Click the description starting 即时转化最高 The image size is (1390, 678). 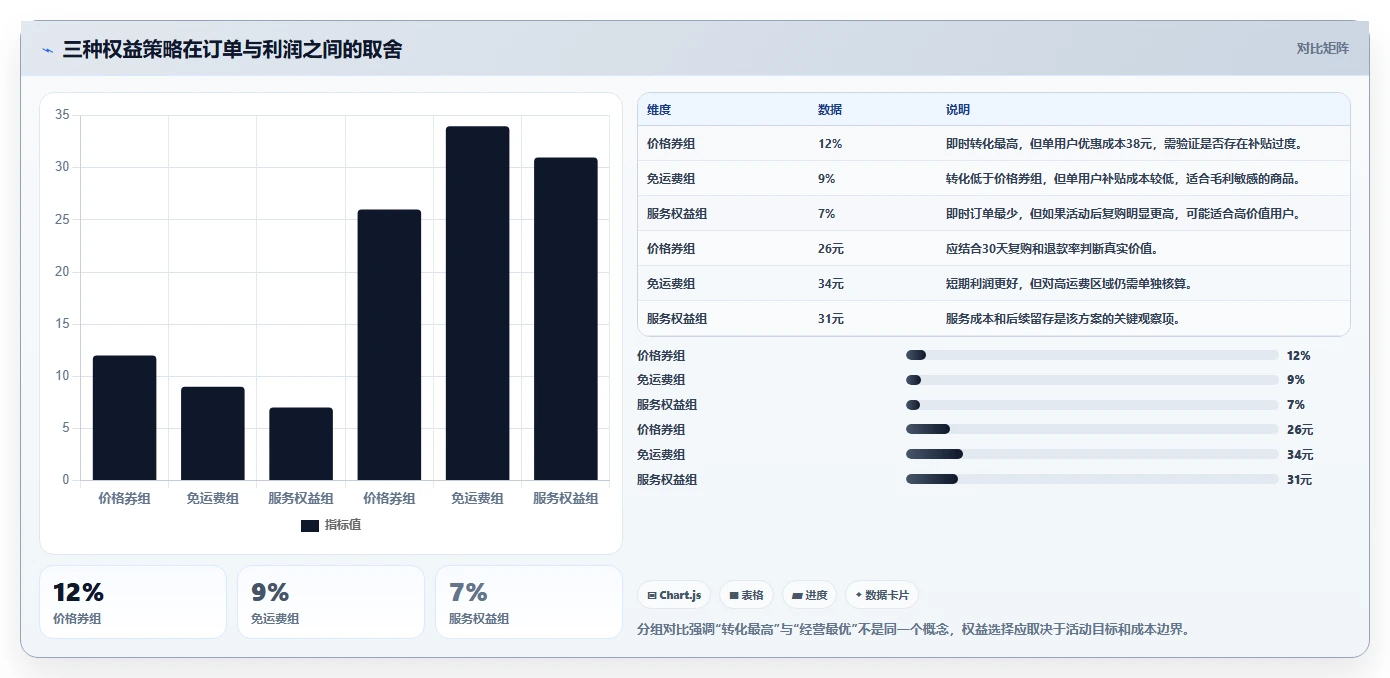pyautogui.click(x=1123, y=144)
